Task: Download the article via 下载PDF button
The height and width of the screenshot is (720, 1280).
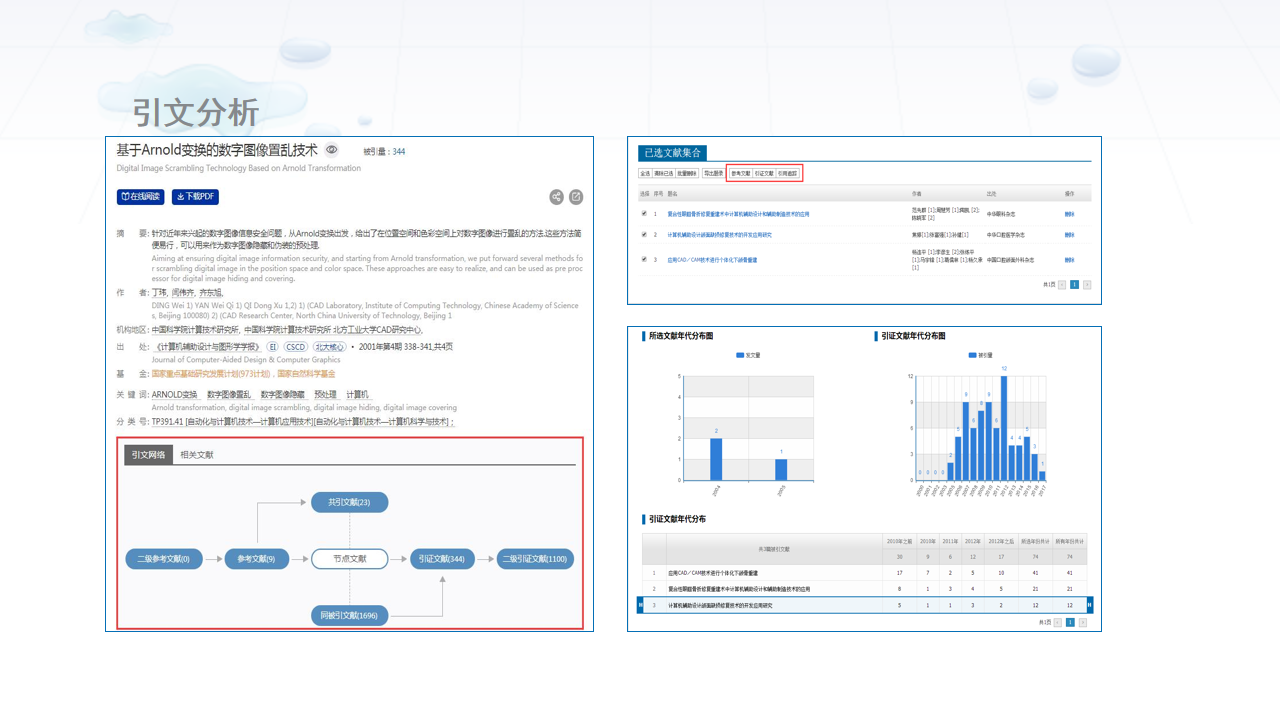Action: click(195, 197)
